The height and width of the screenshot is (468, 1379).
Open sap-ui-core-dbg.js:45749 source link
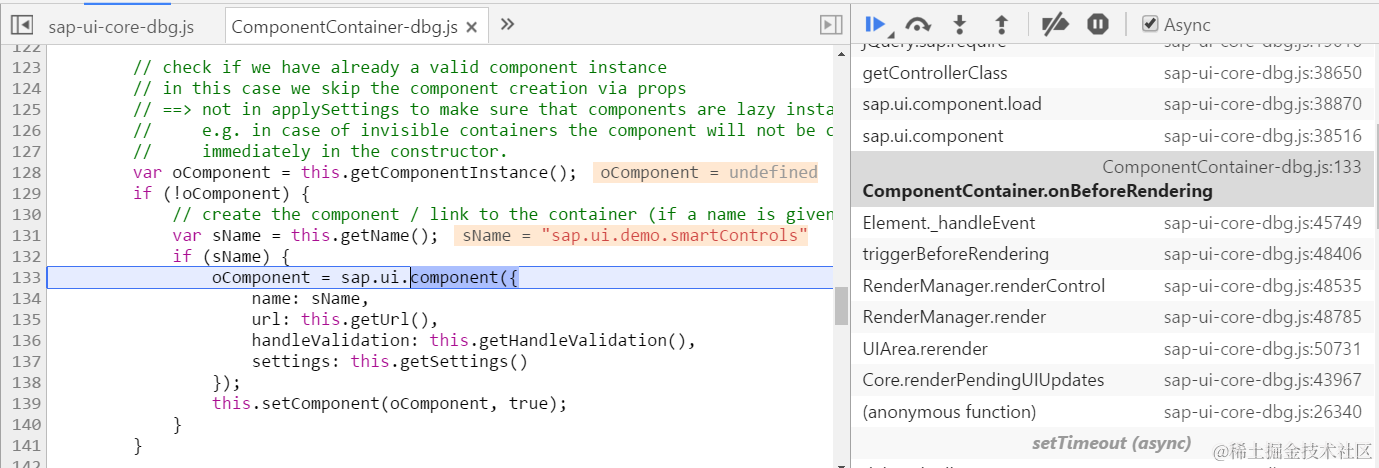pyautogui.click(x=1262, y=223)
